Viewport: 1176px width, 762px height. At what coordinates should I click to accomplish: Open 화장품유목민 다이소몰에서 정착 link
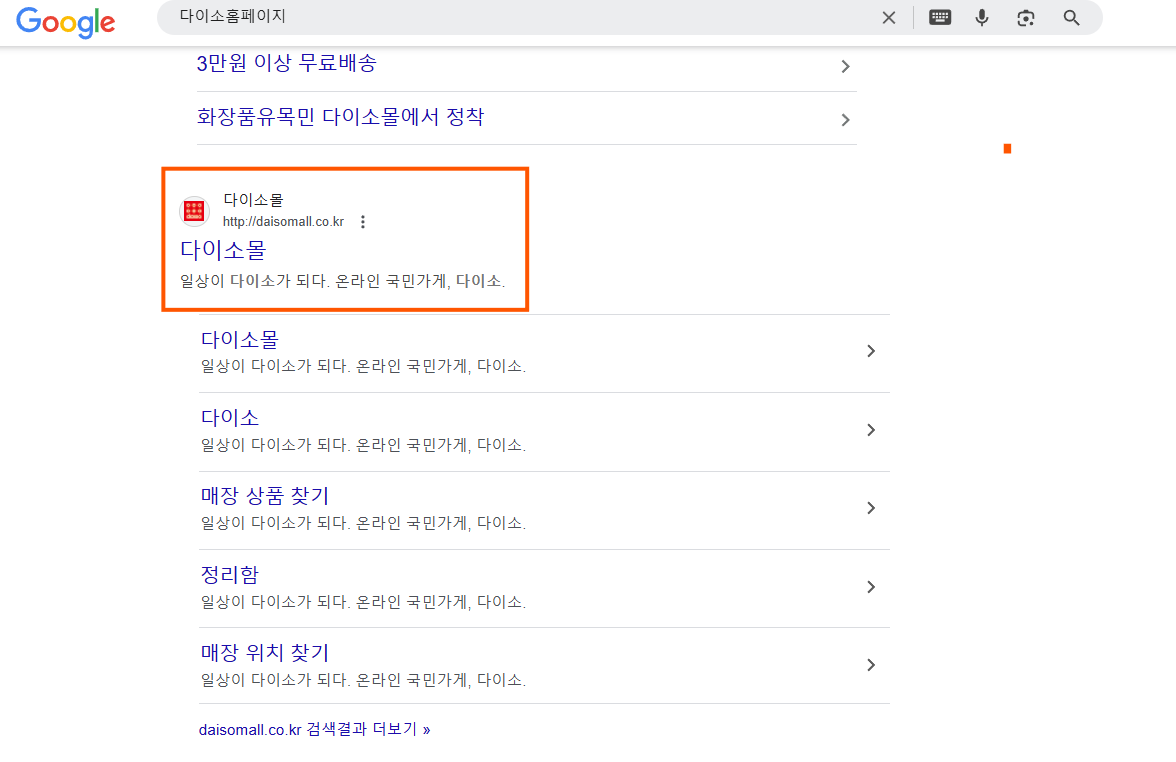(x=340, y=117)
